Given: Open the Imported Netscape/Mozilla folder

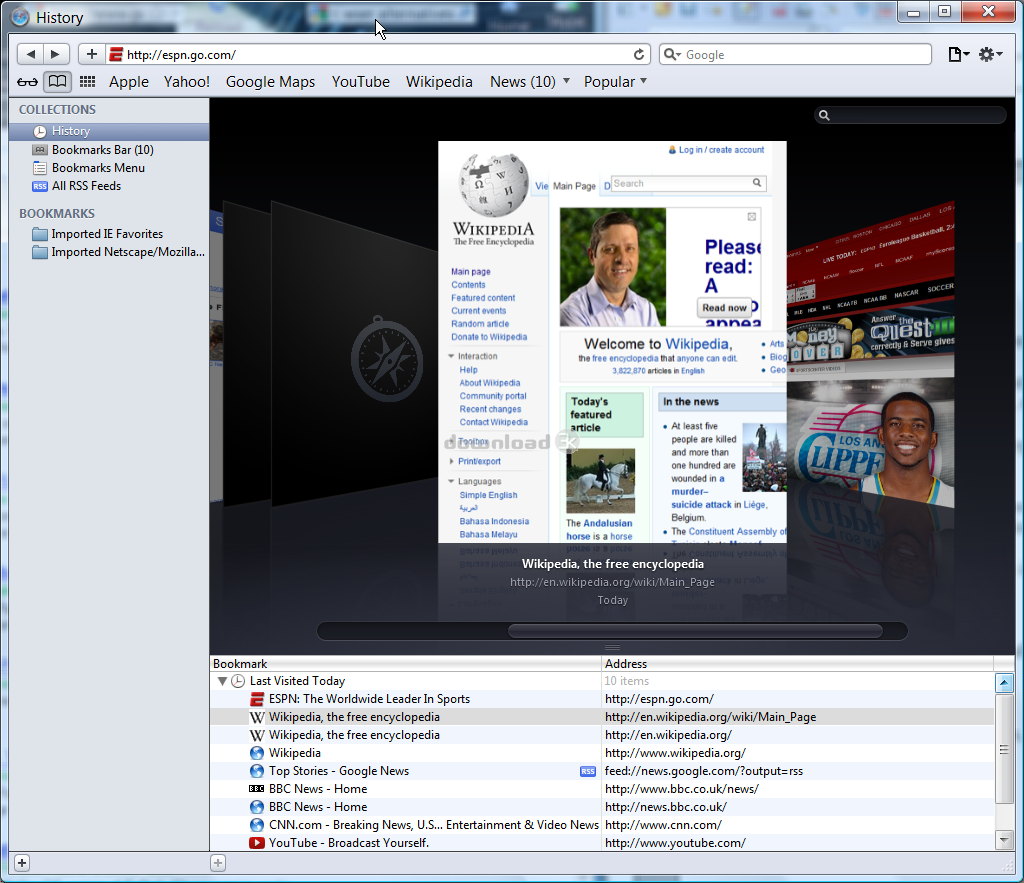Looking at the screenshot, I should click(109, 252).
